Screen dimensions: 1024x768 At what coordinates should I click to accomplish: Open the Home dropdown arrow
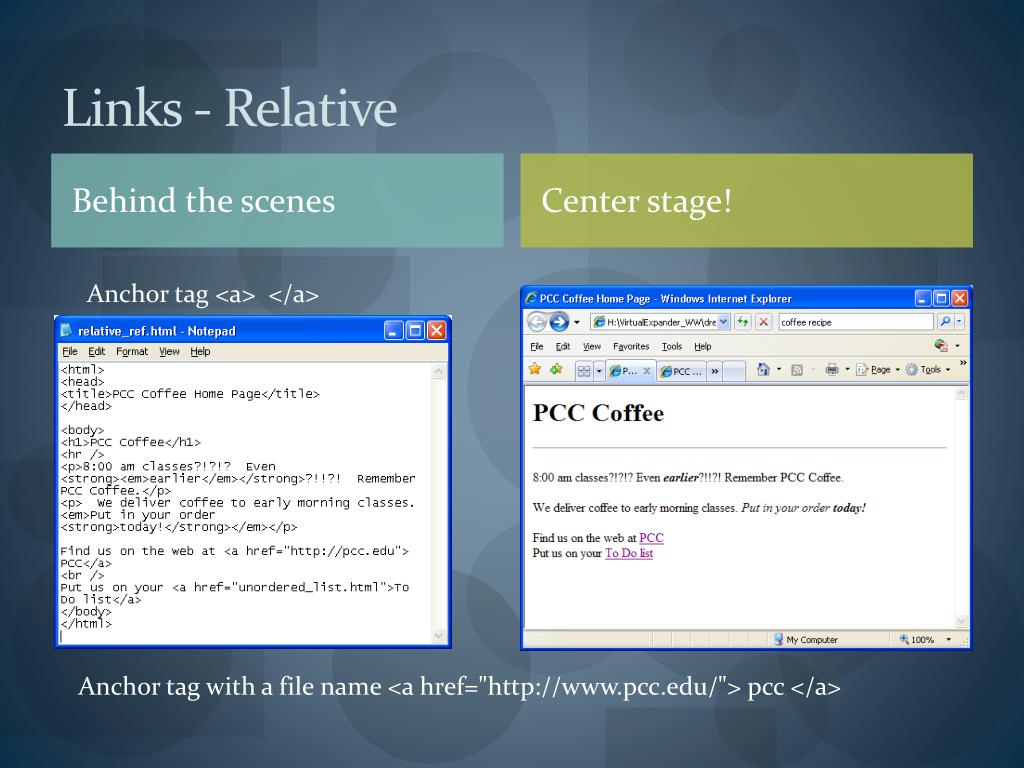click(x=779, y=370)
